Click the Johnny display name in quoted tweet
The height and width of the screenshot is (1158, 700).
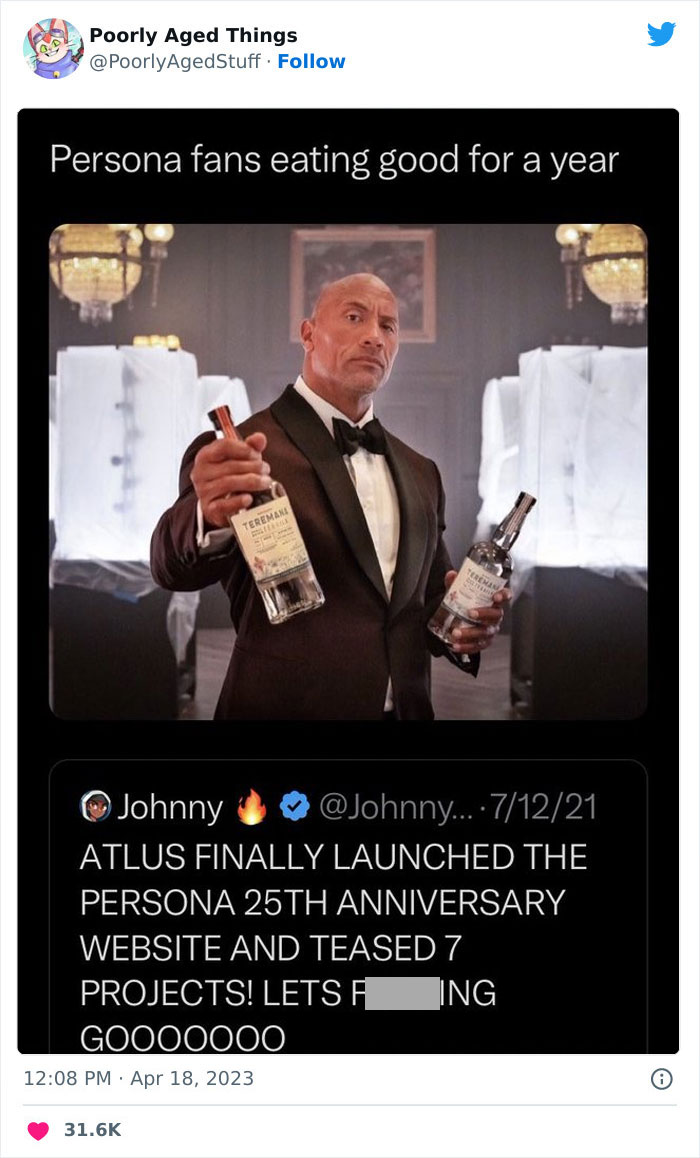(x=170, y=808)
